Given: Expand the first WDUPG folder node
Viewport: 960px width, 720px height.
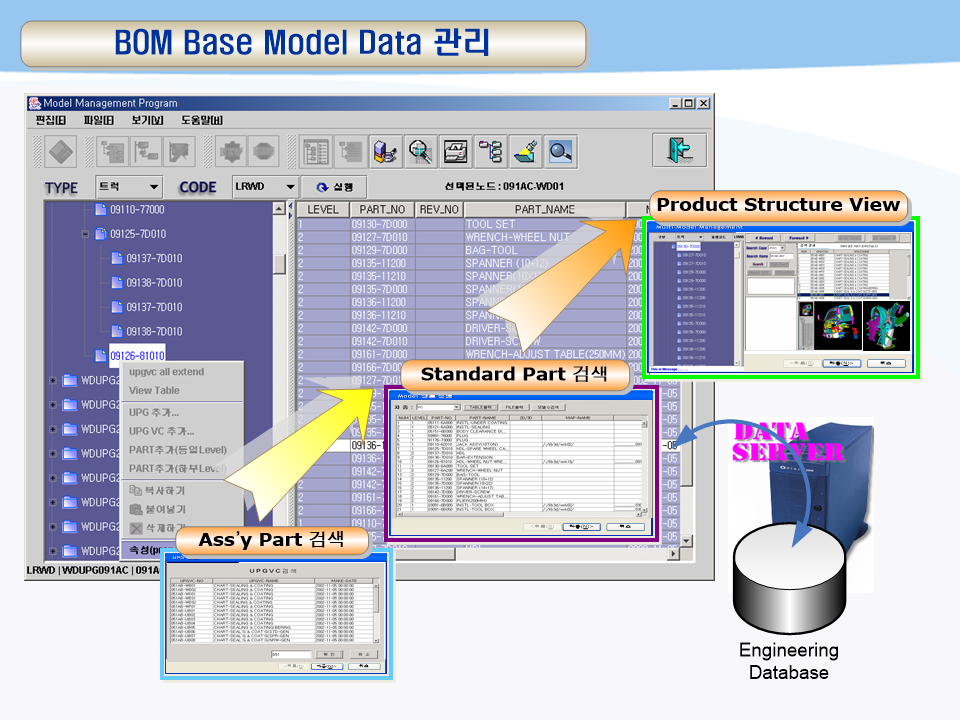Looking at the screenshot, I should pyautogui.click(x=53, y=380).
